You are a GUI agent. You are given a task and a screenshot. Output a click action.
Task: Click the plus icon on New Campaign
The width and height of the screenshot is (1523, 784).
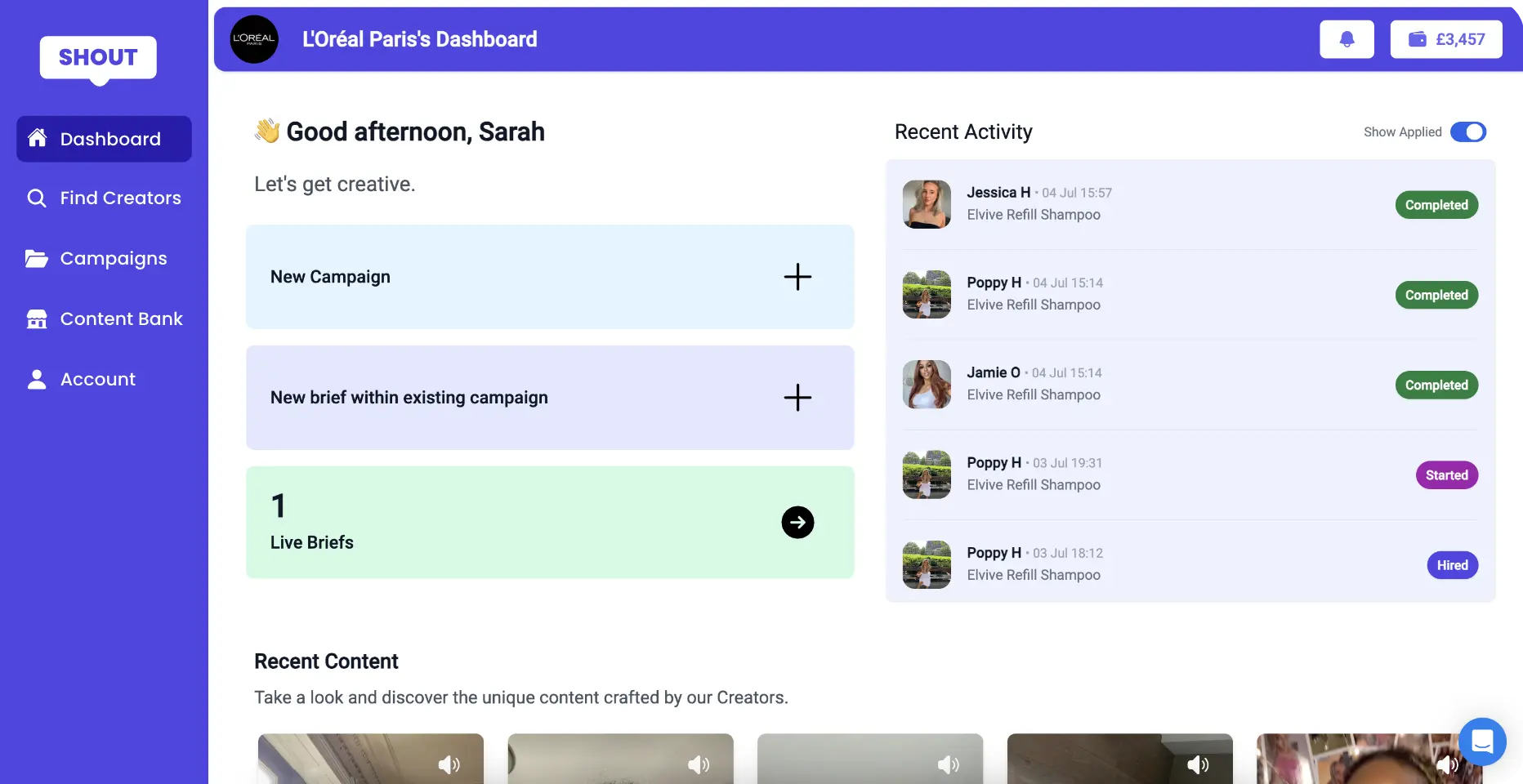click(797, 277)
